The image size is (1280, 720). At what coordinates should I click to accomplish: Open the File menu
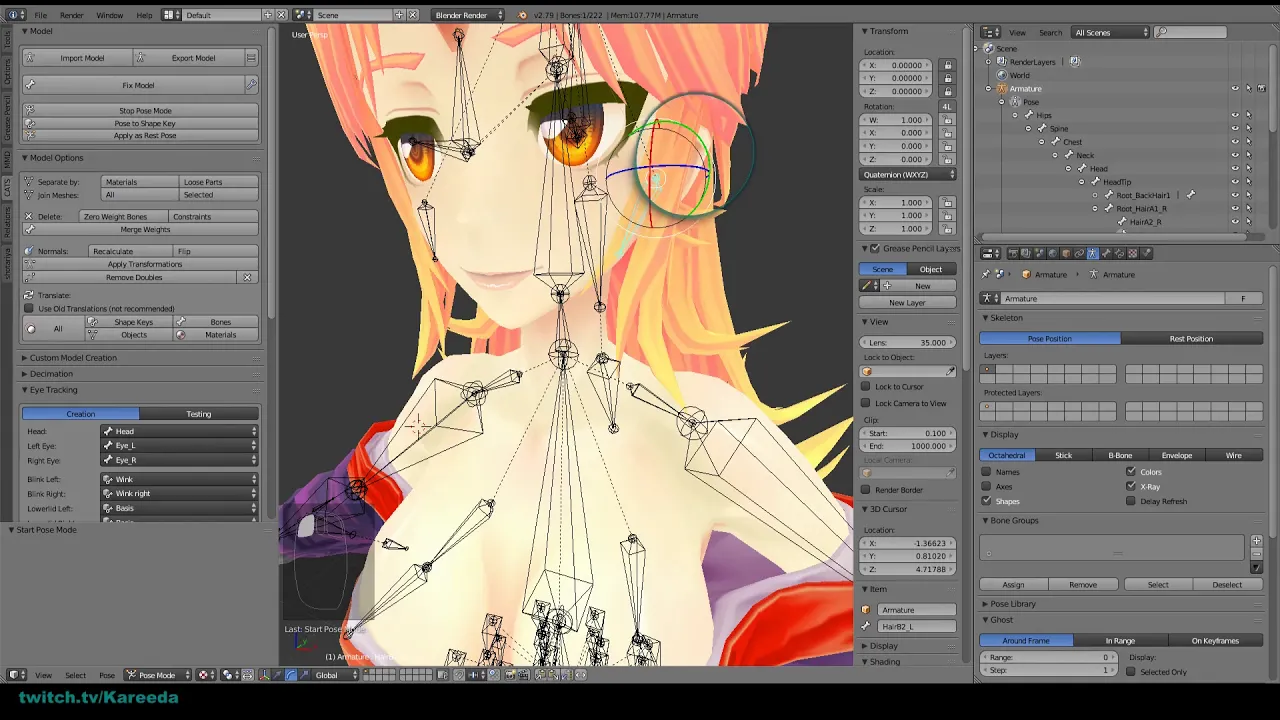point(40,15)
